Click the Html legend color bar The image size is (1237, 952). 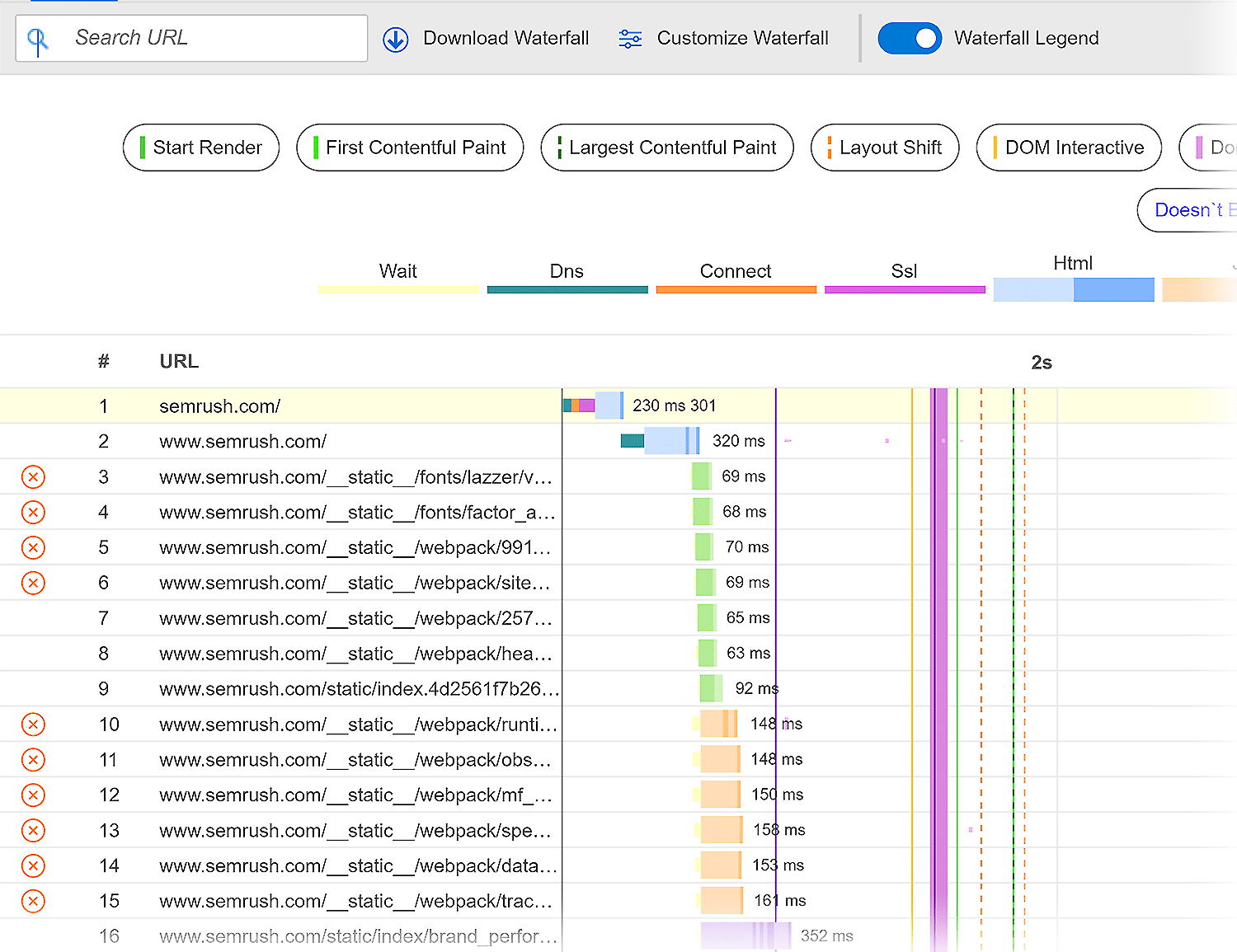pyautogui.click(x=1074, y=289)
